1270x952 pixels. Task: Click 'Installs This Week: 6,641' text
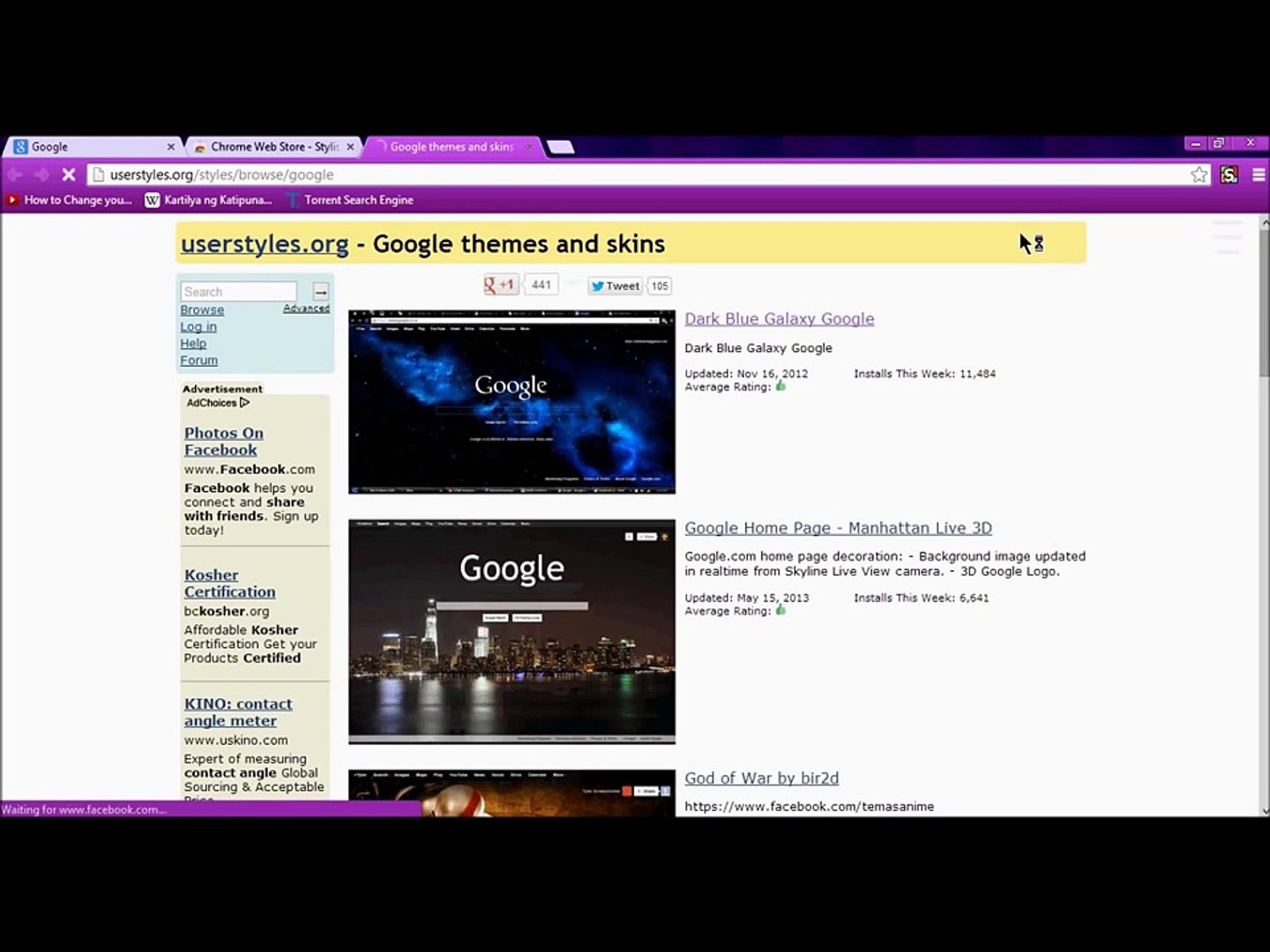(921, 598)
